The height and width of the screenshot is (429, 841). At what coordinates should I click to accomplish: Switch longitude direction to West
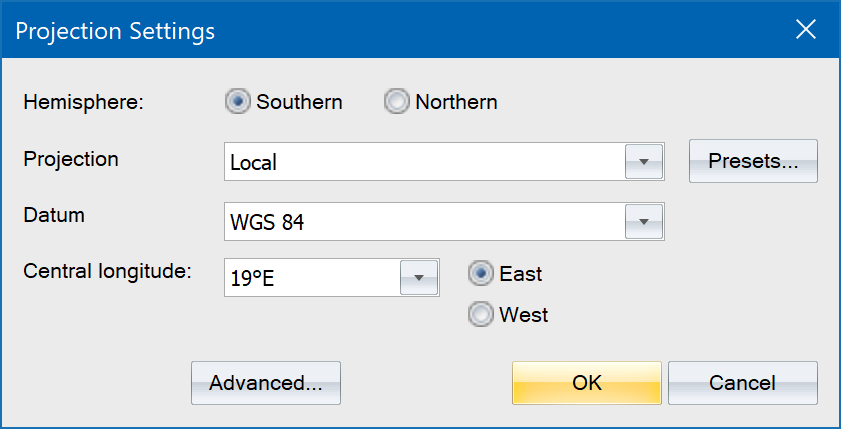(482, 315)
